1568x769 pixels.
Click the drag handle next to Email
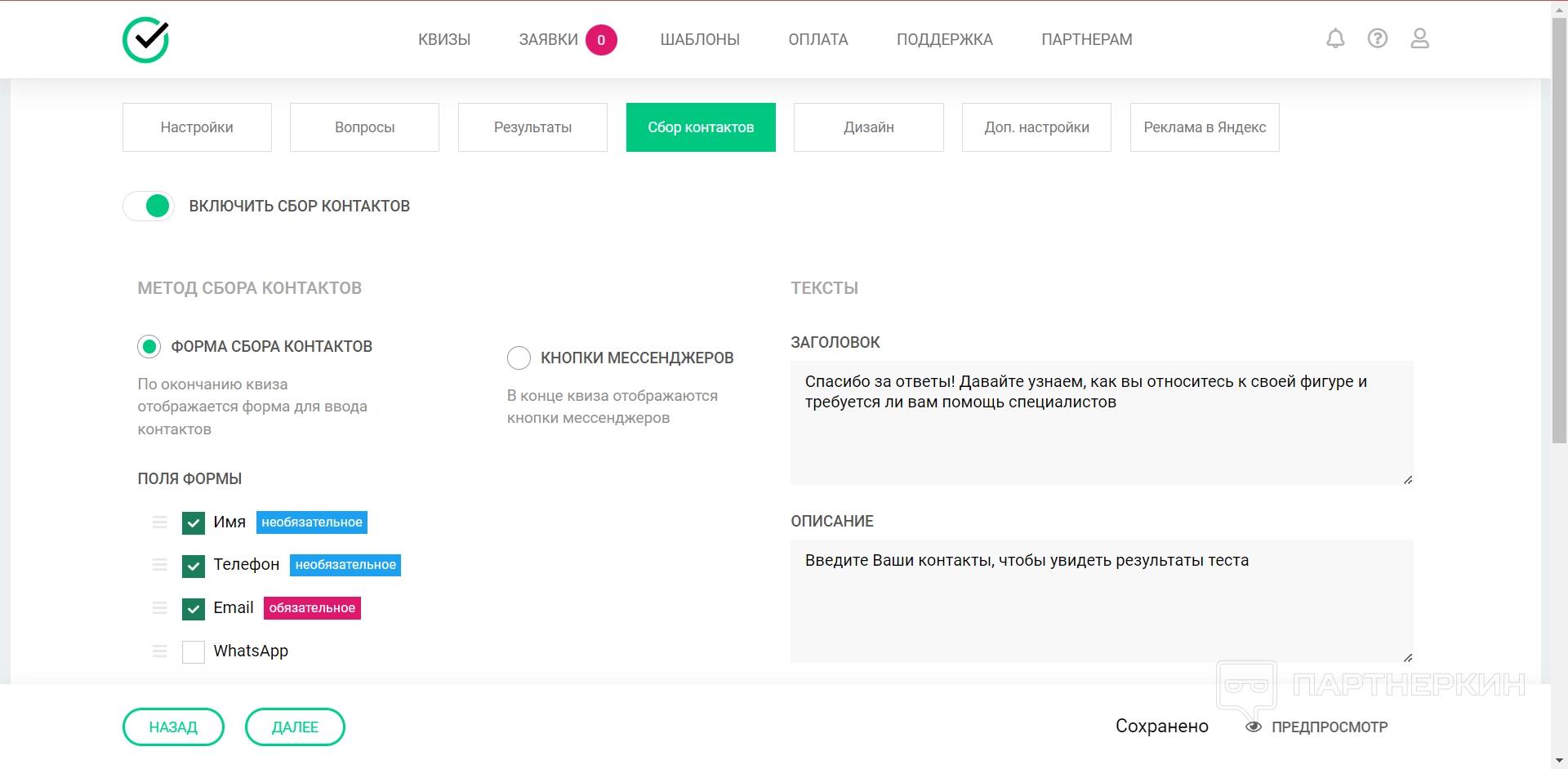click(160, 608)
